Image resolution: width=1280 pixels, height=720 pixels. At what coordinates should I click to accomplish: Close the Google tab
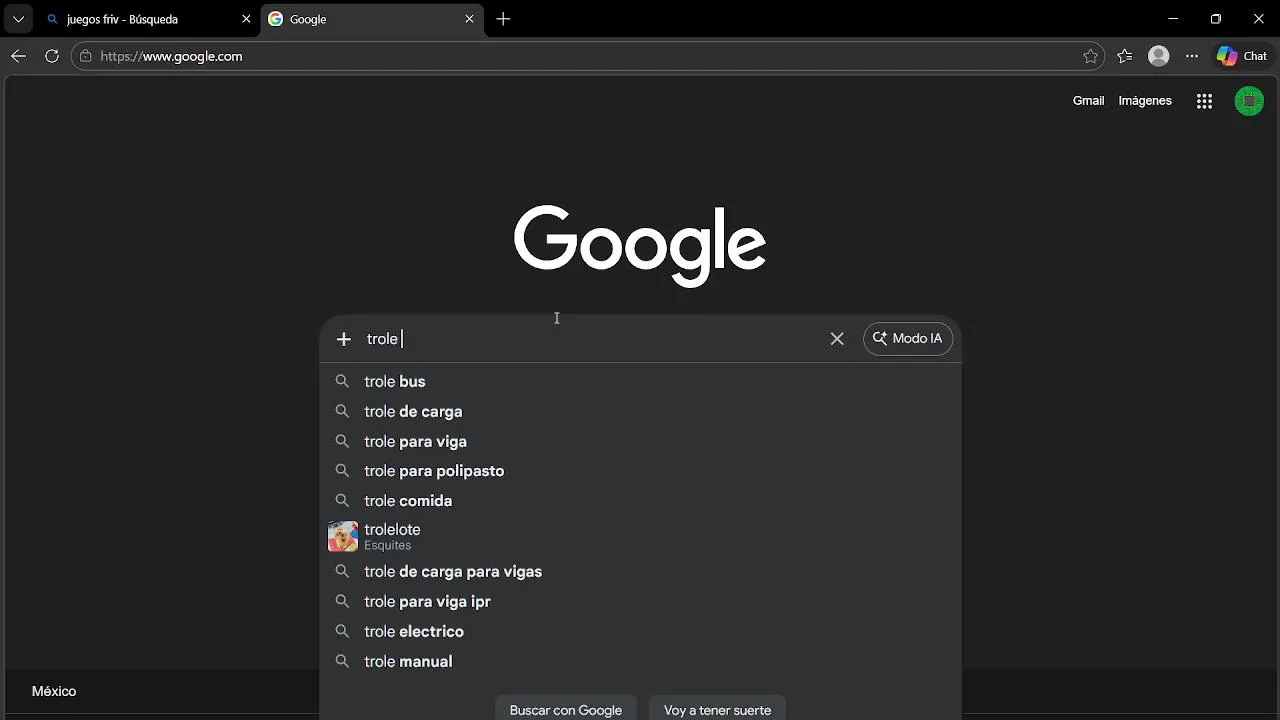point(469,19)
